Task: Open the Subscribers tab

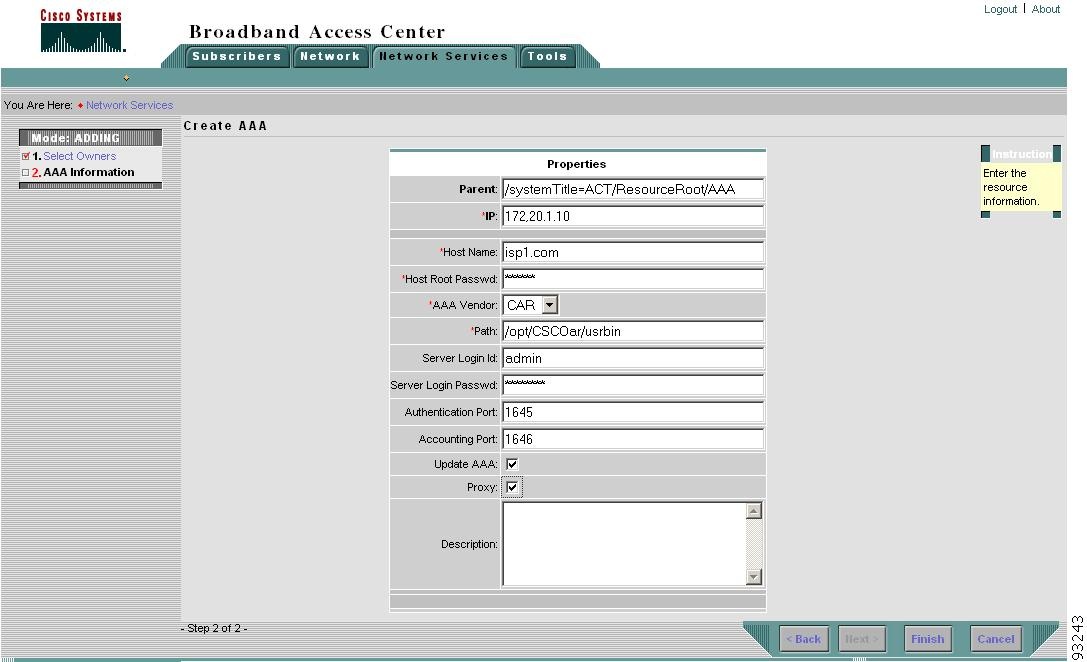Action: click(x=236, y=56)
